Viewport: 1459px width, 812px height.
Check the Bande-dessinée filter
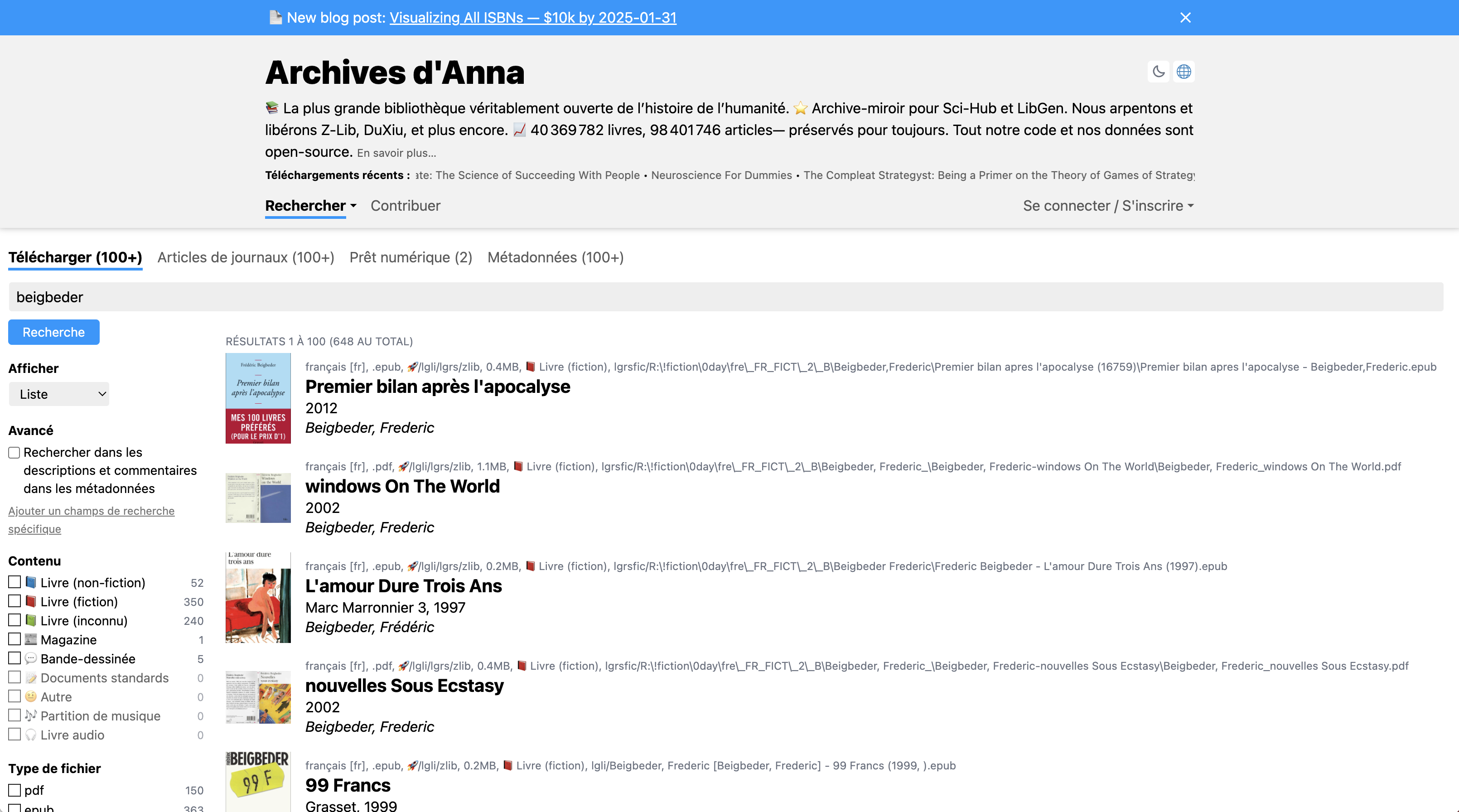pos(14,658)
